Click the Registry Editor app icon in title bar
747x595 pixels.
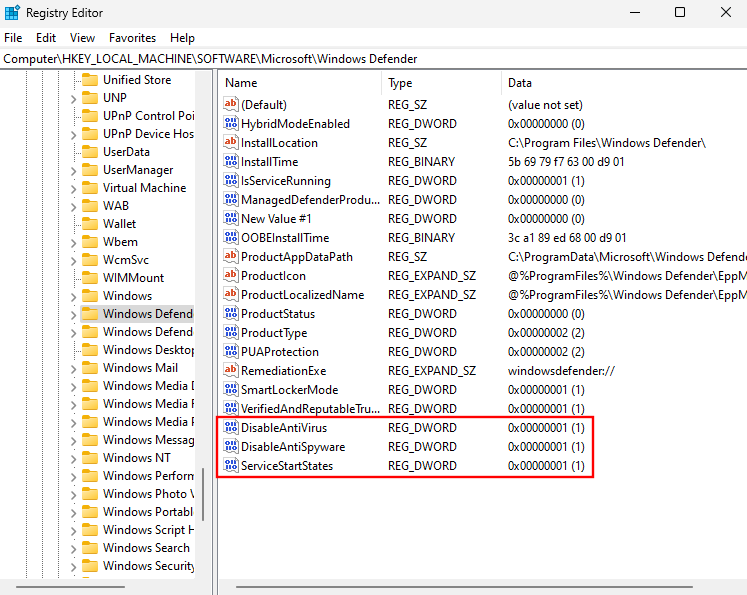[12, 13]
